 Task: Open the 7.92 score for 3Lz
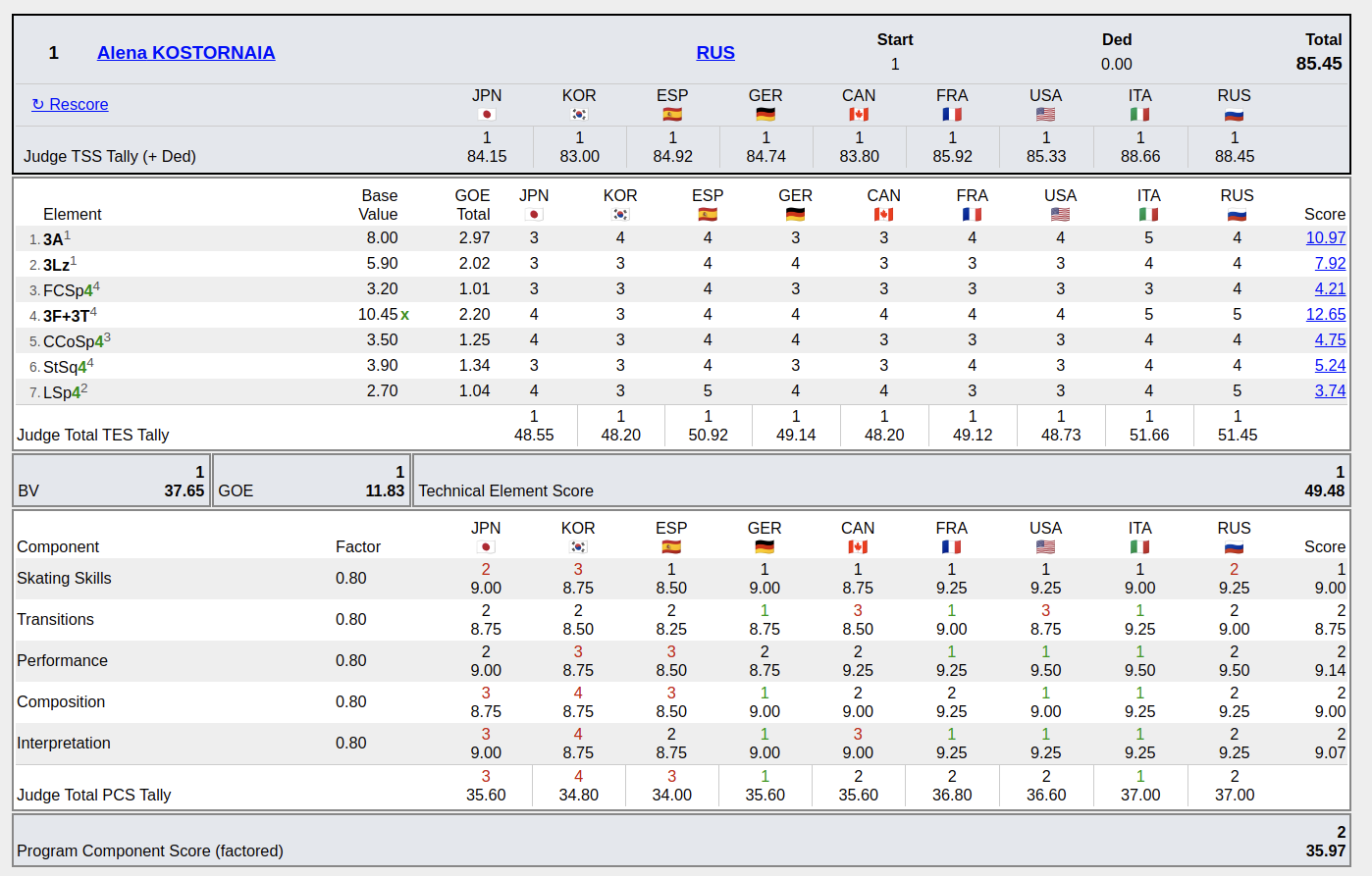[x=1330, y=264]
